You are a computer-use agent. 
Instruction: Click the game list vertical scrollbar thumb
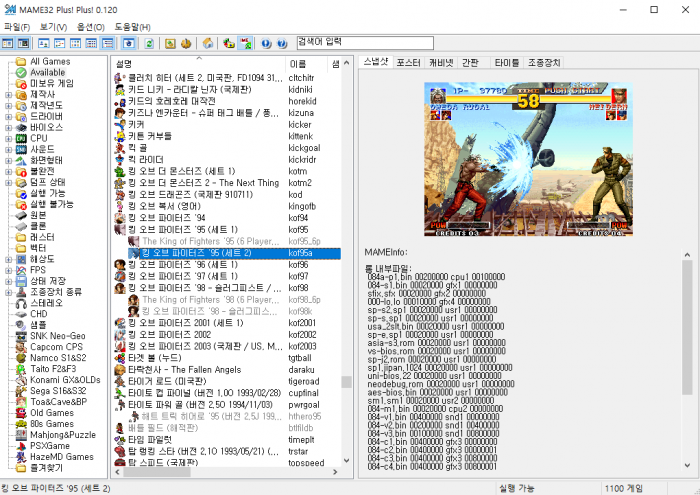click(346, 382)
